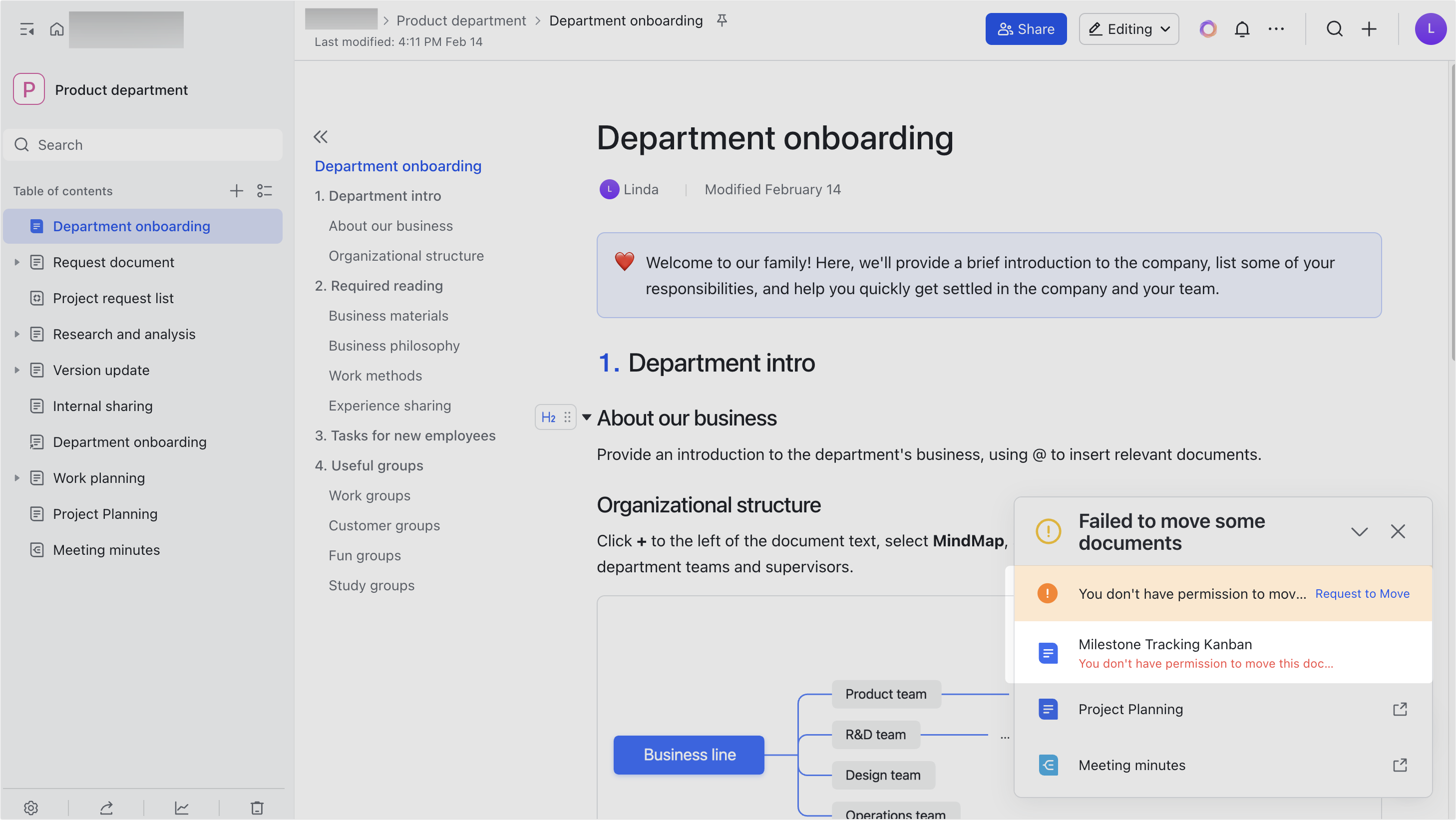Select Meeting minutes in sidebar tree
The height and width of the screenshot is (820, 1456).
(142, 550)
